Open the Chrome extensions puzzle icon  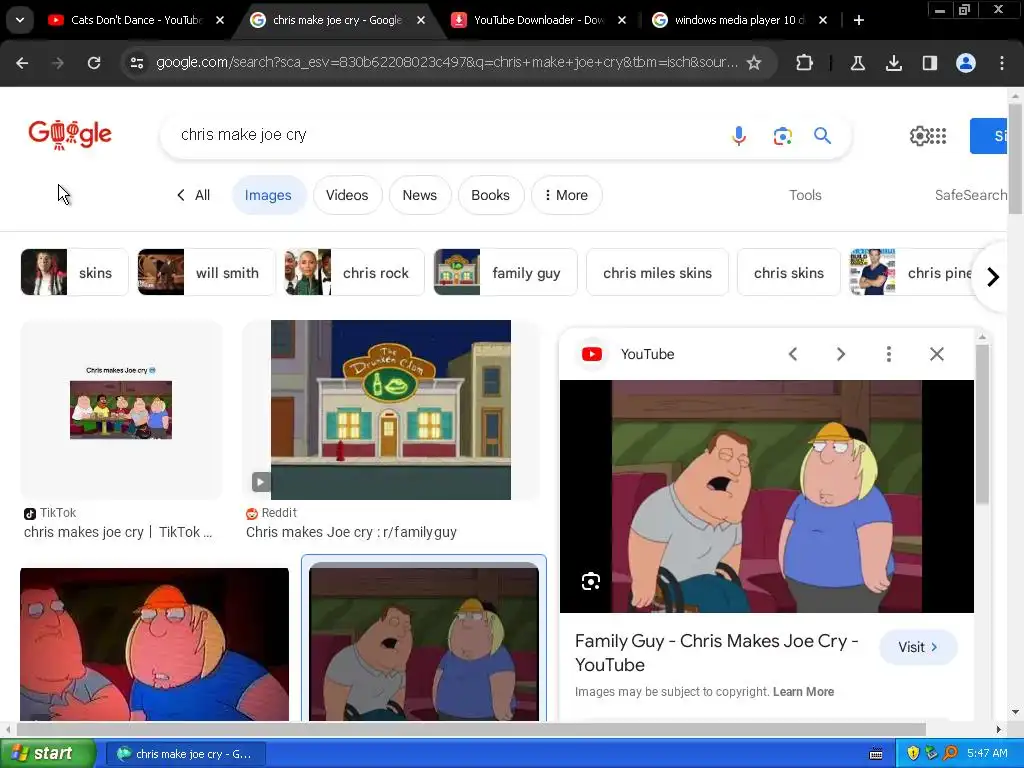[805, 63]
